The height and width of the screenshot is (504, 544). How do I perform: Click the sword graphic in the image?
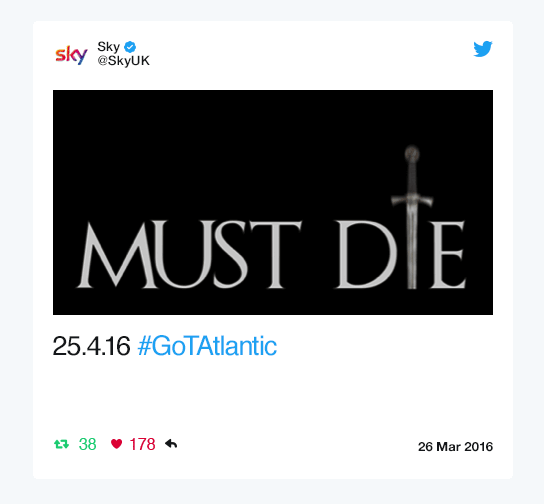pos(412,216)
